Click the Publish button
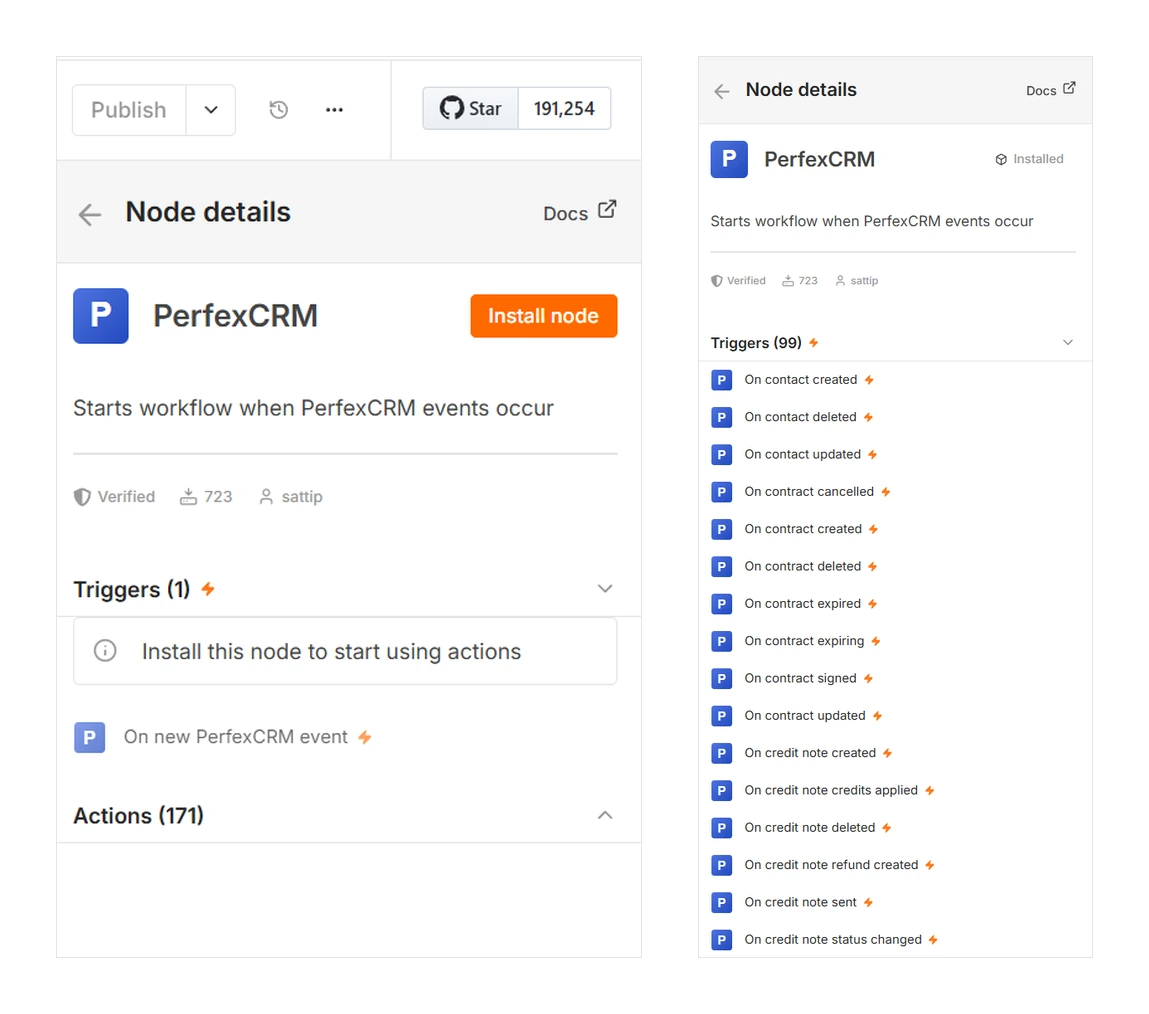 [x=129, y=110]
